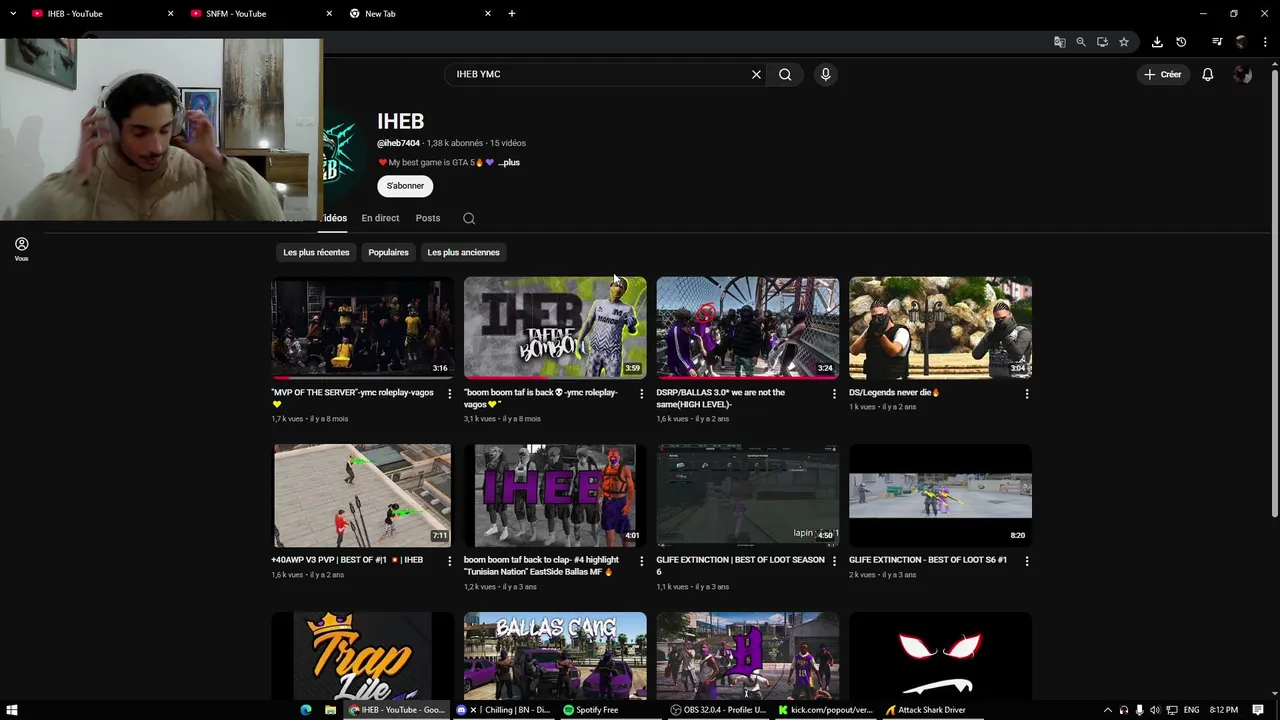Open the Vous sidebar icon
Viewport: 1280px width, 720px height.
point(21,249)
